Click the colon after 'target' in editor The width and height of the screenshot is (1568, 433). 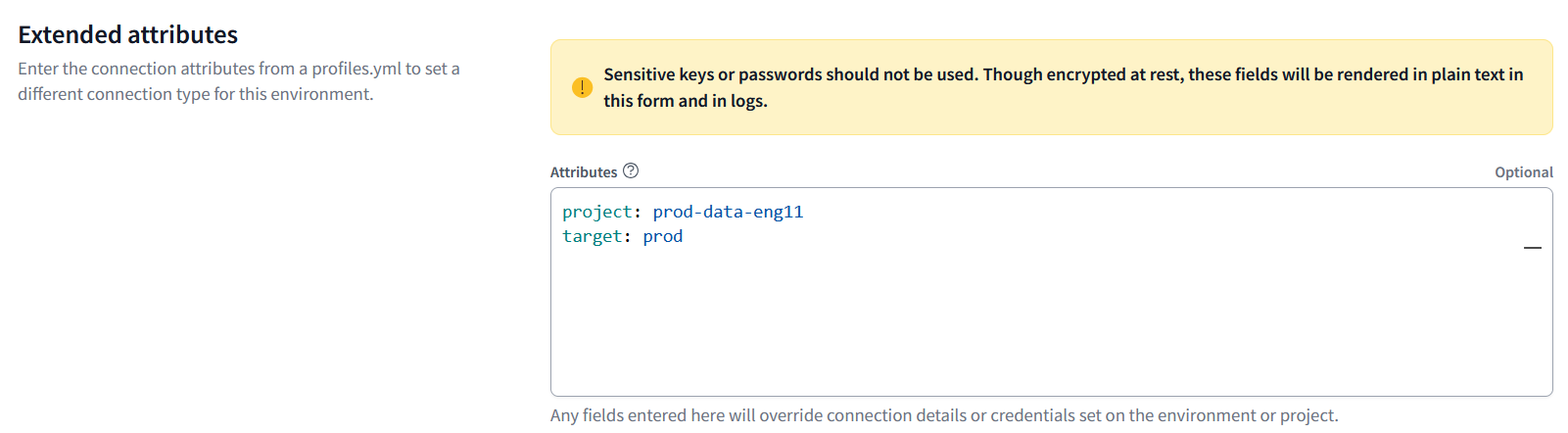[628, 236]
